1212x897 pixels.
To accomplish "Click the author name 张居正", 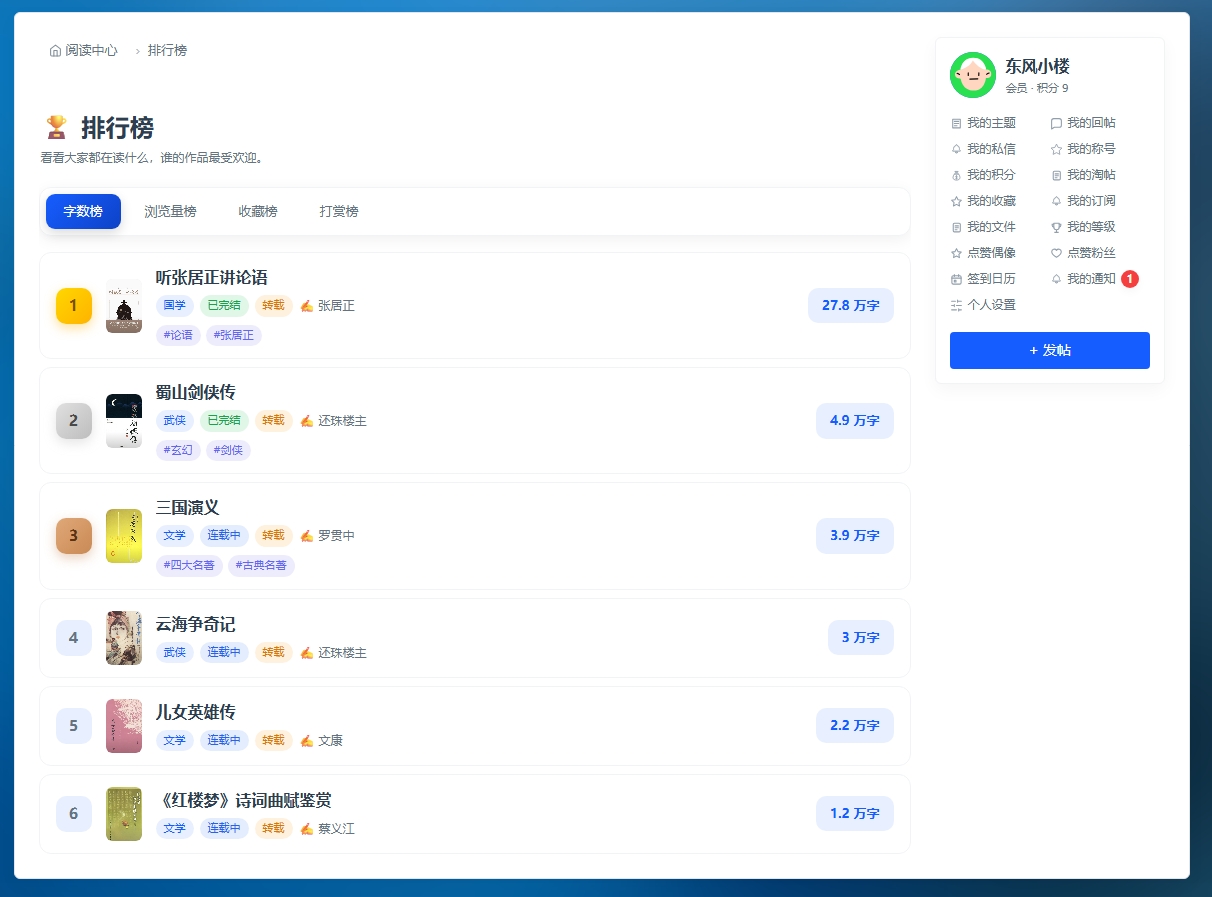I will (336, 305).
